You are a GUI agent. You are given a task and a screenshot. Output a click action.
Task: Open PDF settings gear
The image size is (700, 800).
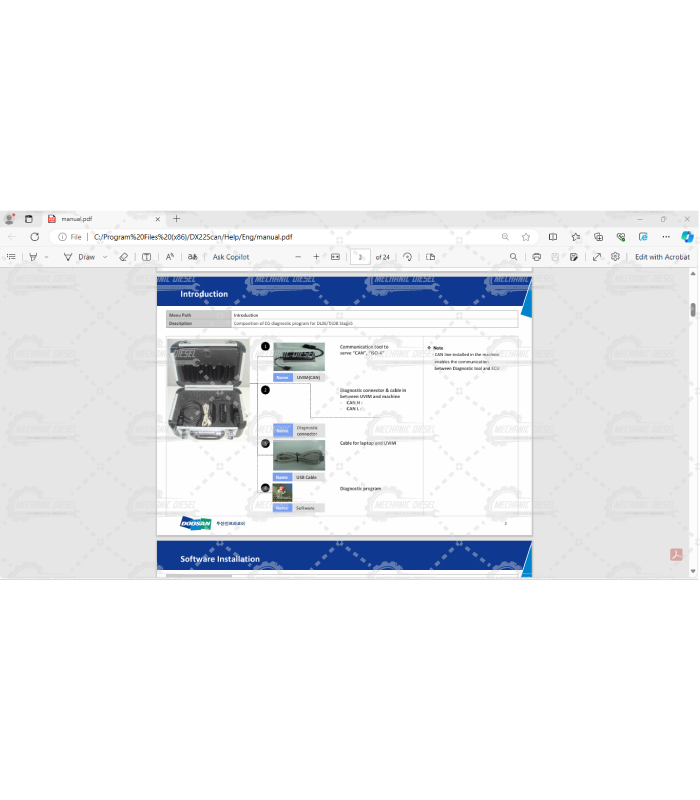(x=615, y=257)
